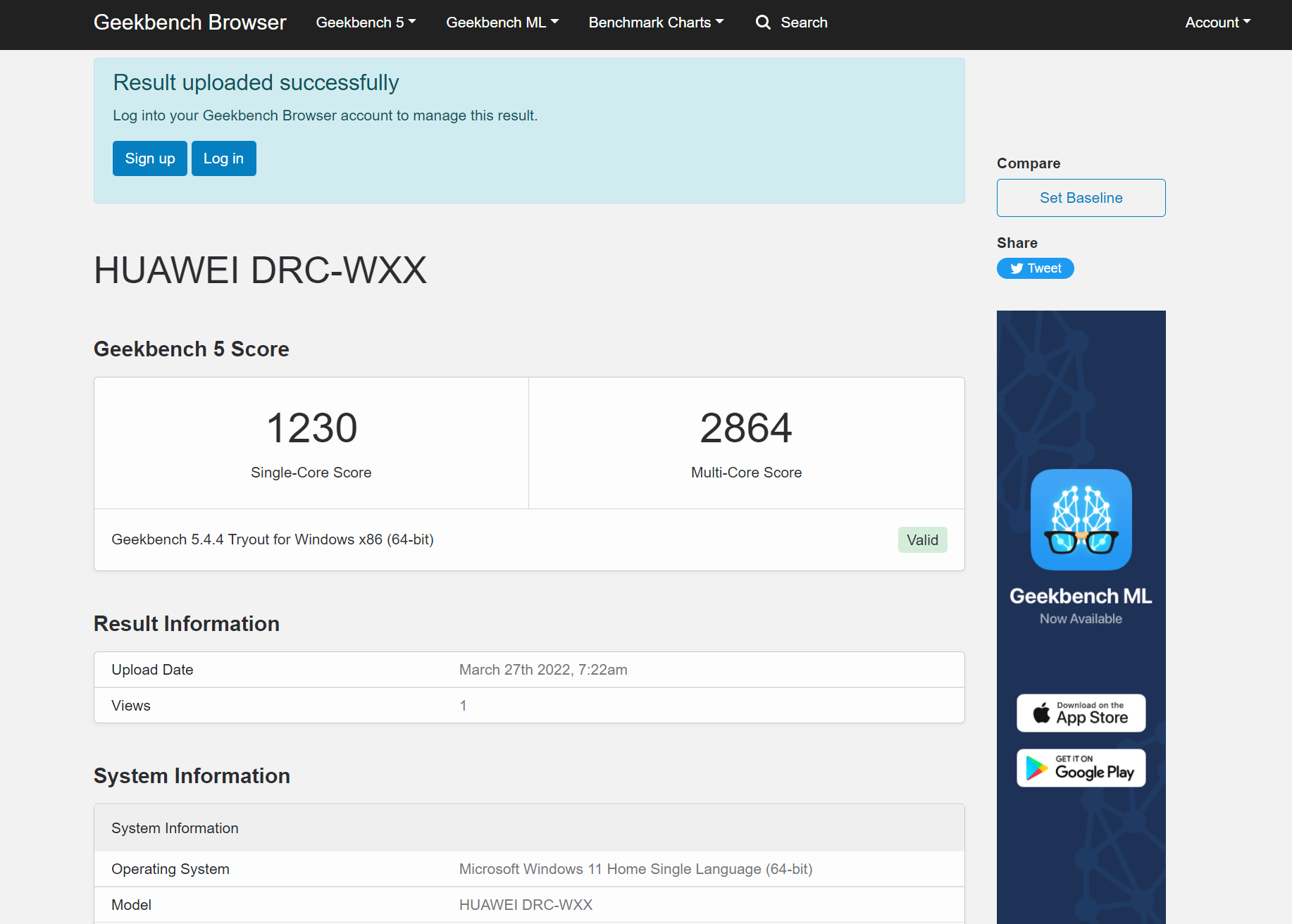Image resolution: width=1292 pixels, height=924 pixels.
Task: Click the Twitter bird Tweet button
Action: (1035, 268)
